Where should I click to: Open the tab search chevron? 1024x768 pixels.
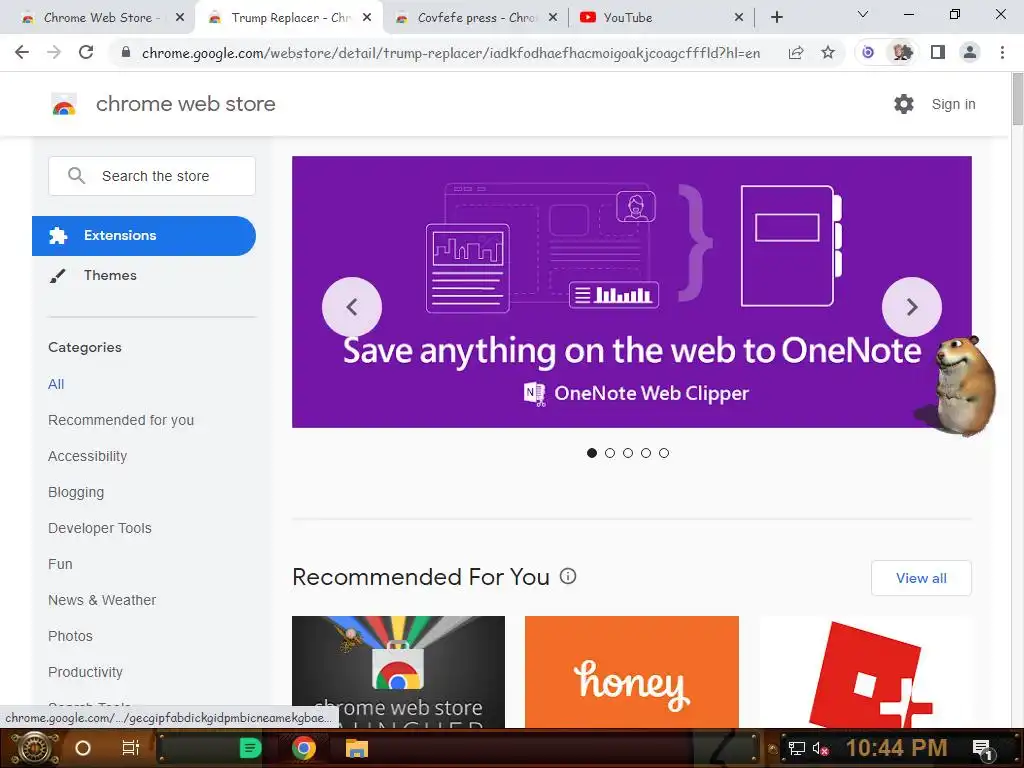click(x=863, y=14)
